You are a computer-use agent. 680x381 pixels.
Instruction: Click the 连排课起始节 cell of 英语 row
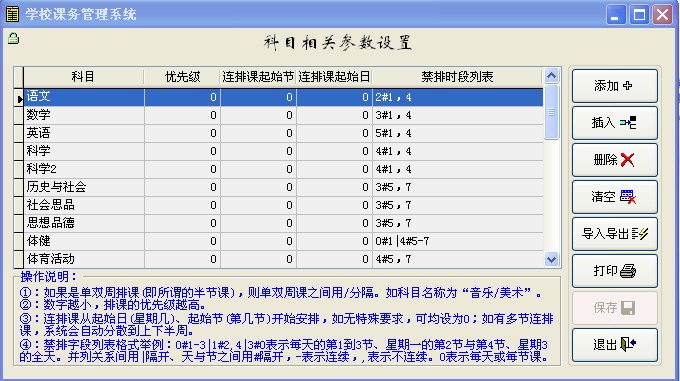[258, 133]
